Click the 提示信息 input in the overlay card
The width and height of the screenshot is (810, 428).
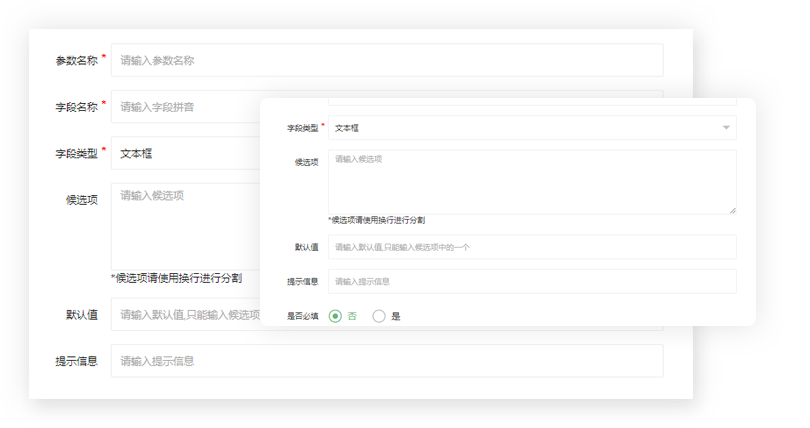[x=532, y=281]
